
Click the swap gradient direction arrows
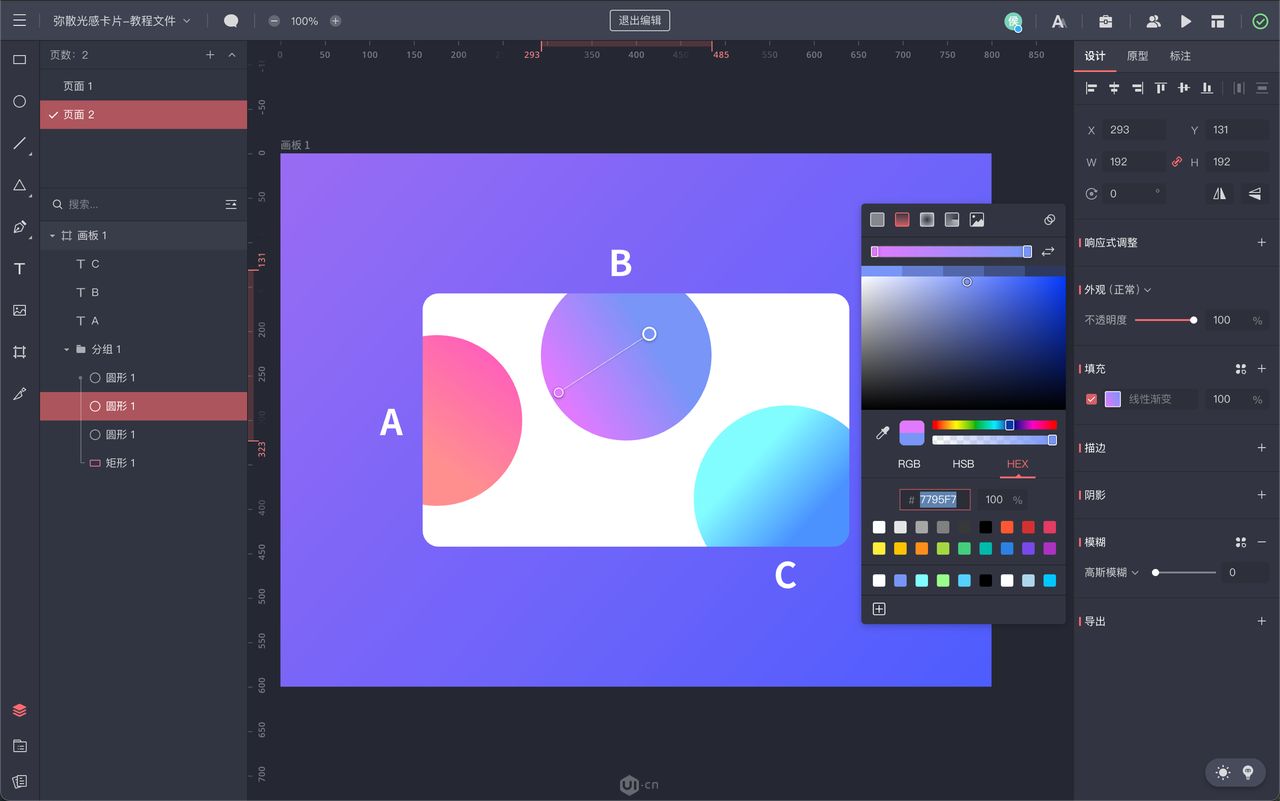[x=1048, y=252]
